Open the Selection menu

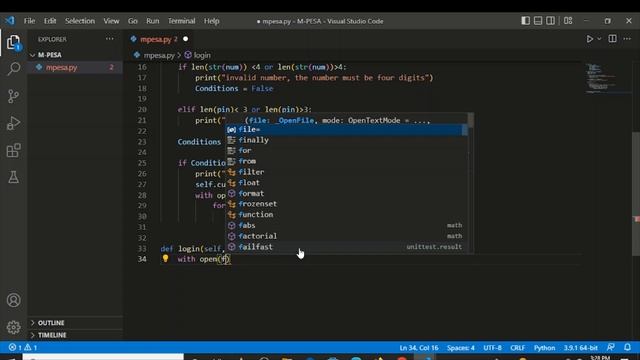pyautogui.click(x=80, y=21)
